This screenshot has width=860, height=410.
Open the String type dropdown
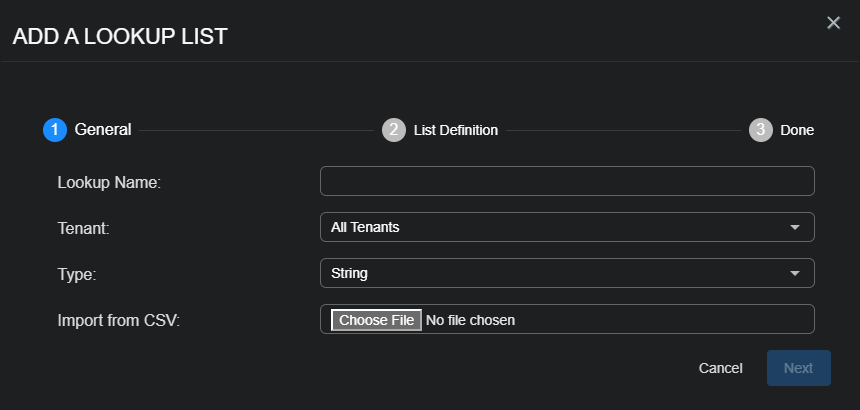[x=556, y=273]
